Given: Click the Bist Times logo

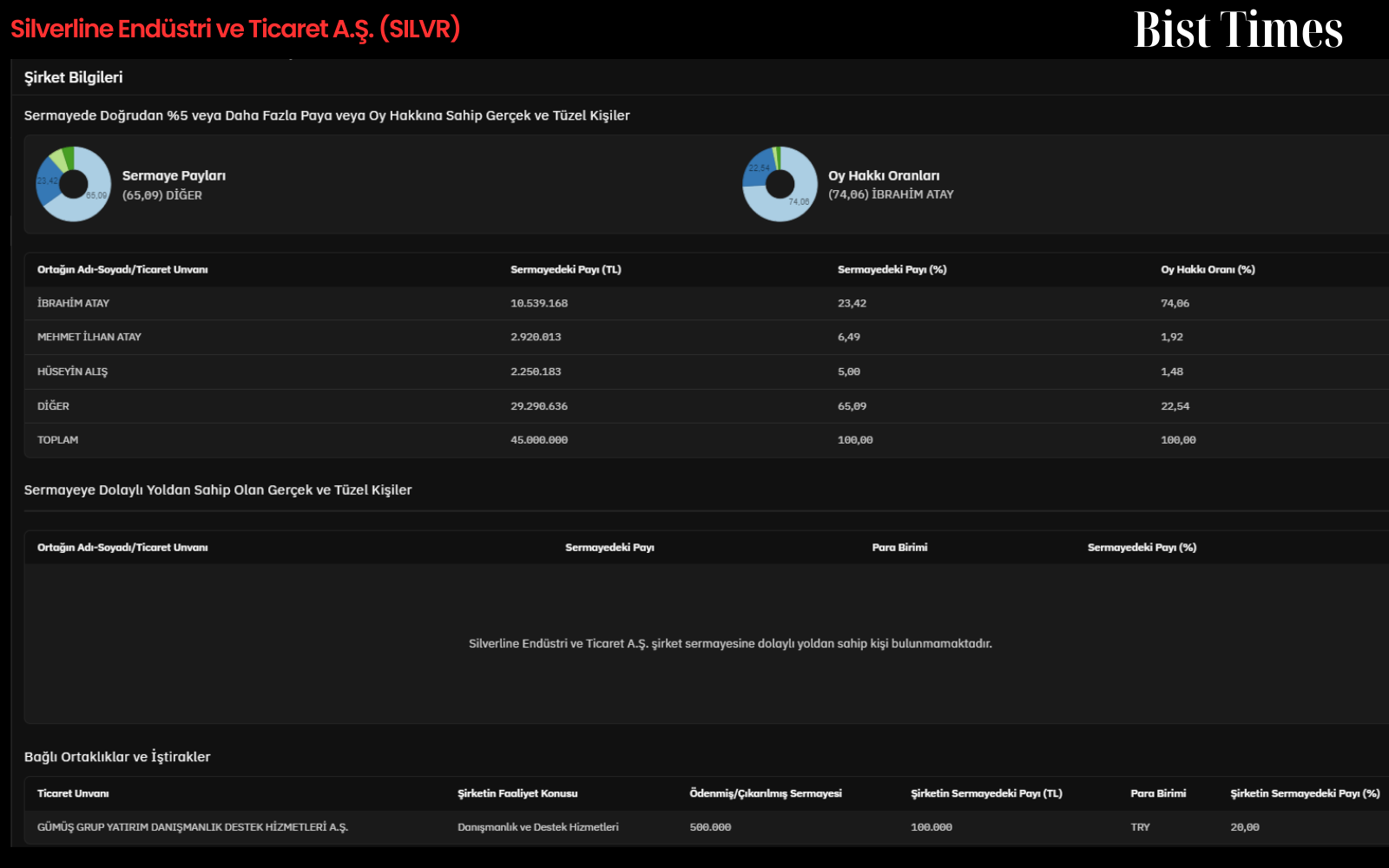Looking at the screenshot, I should [x=1238, y=30].
